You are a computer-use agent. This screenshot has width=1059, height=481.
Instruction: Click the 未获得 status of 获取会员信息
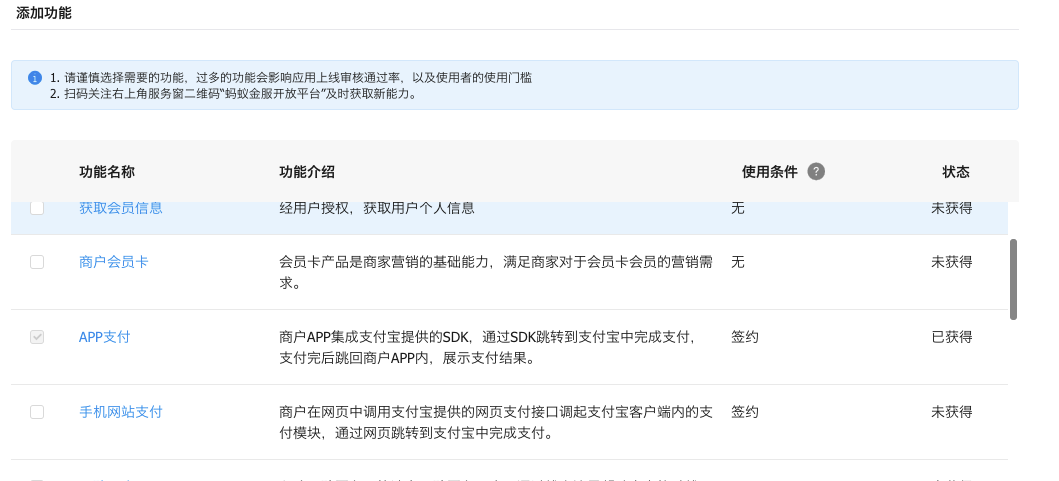click(952, 208)
